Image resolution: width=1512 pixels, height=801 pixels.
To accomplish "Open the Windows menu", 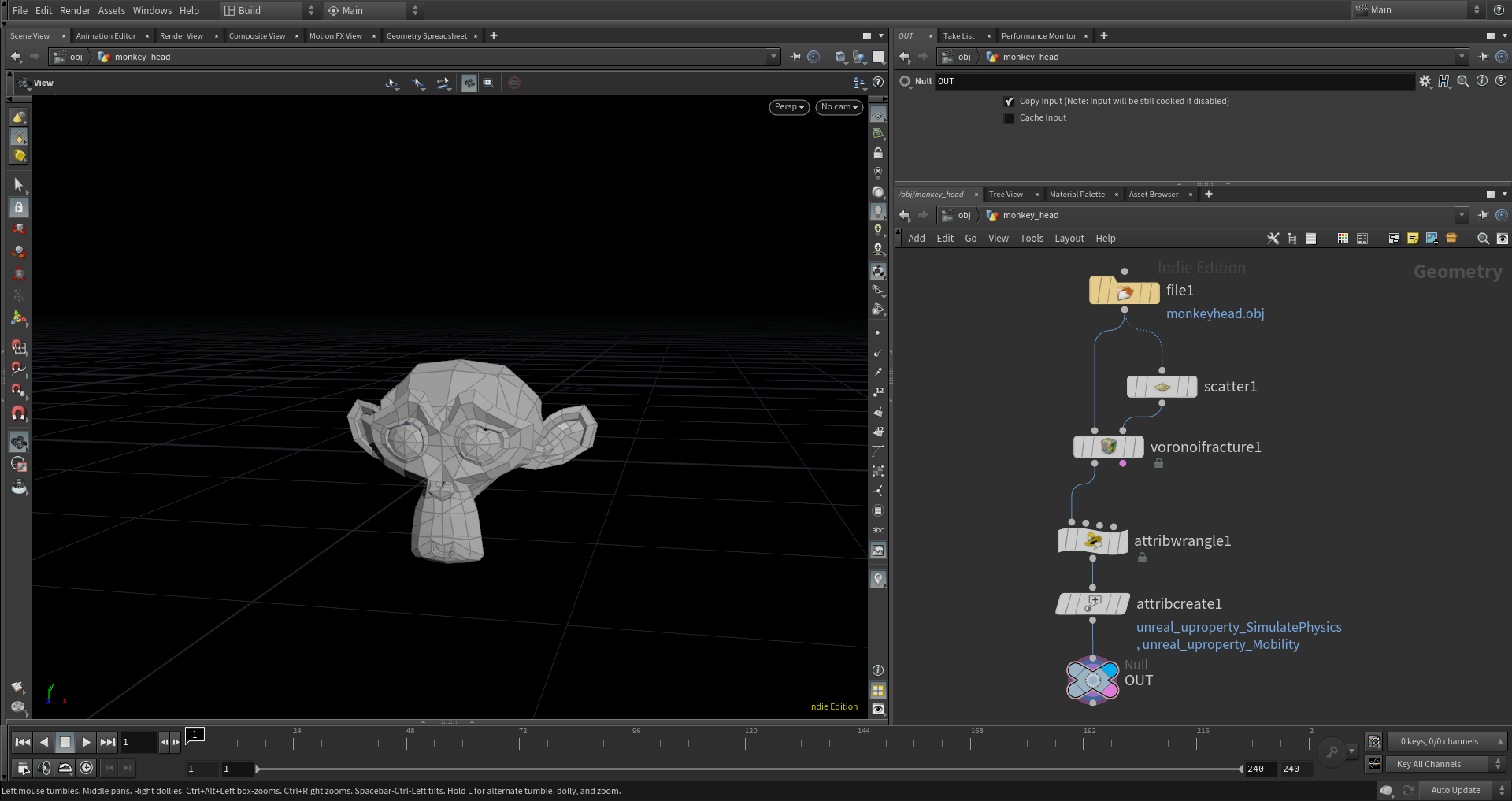I will [152, 10].
